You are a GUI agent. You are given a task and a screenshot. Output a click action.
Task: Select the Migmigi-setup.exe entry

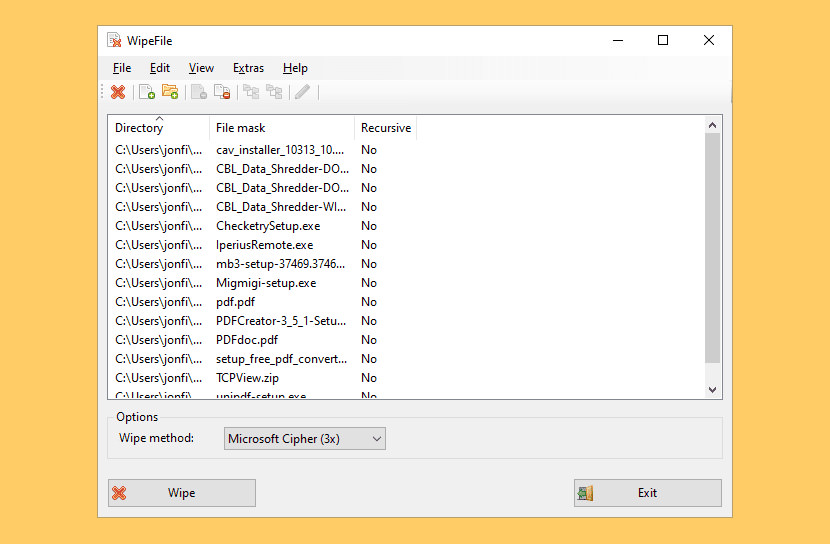tap(266, 283)
